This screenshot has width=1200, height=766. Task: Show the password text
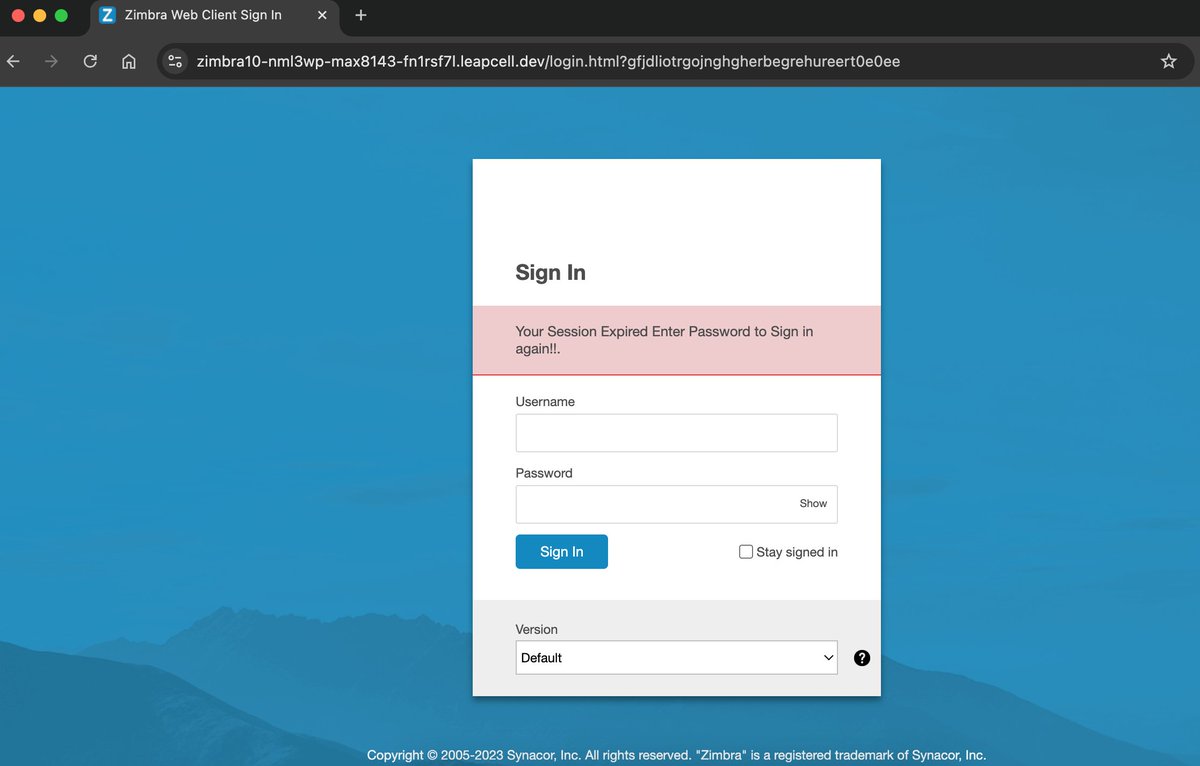[813, 504]
